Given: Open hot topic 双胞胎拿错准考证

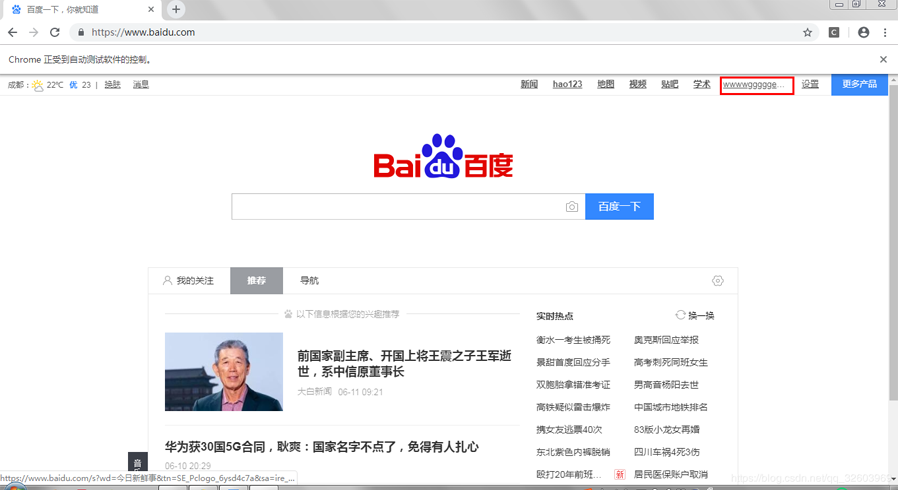Looking at the screenshot, I should 573,385.
